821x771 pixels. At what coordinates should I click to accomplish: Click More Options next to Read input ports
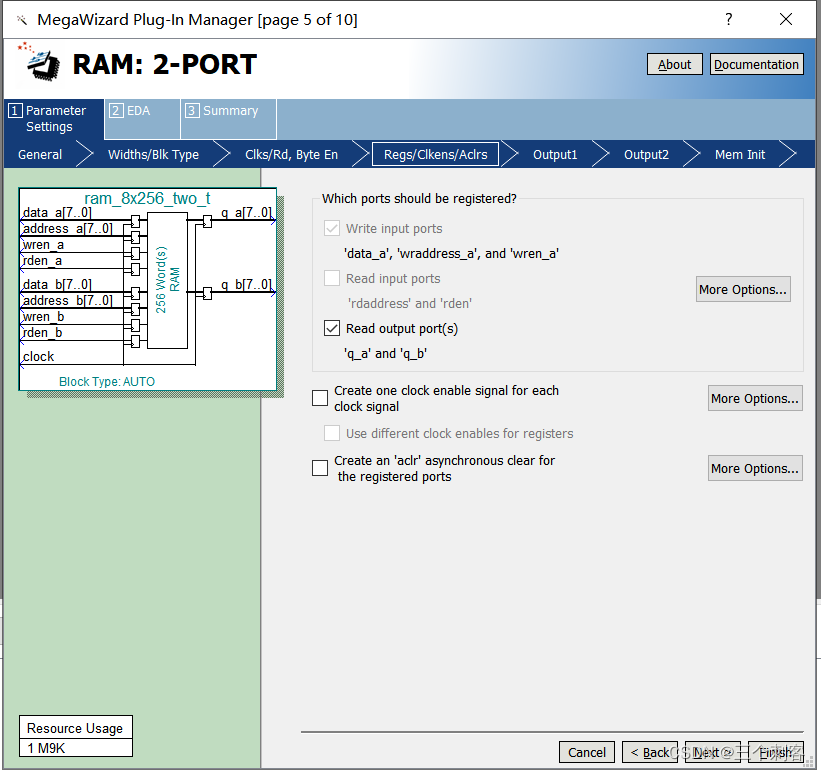pyautogui.click(x=743, y=289)
